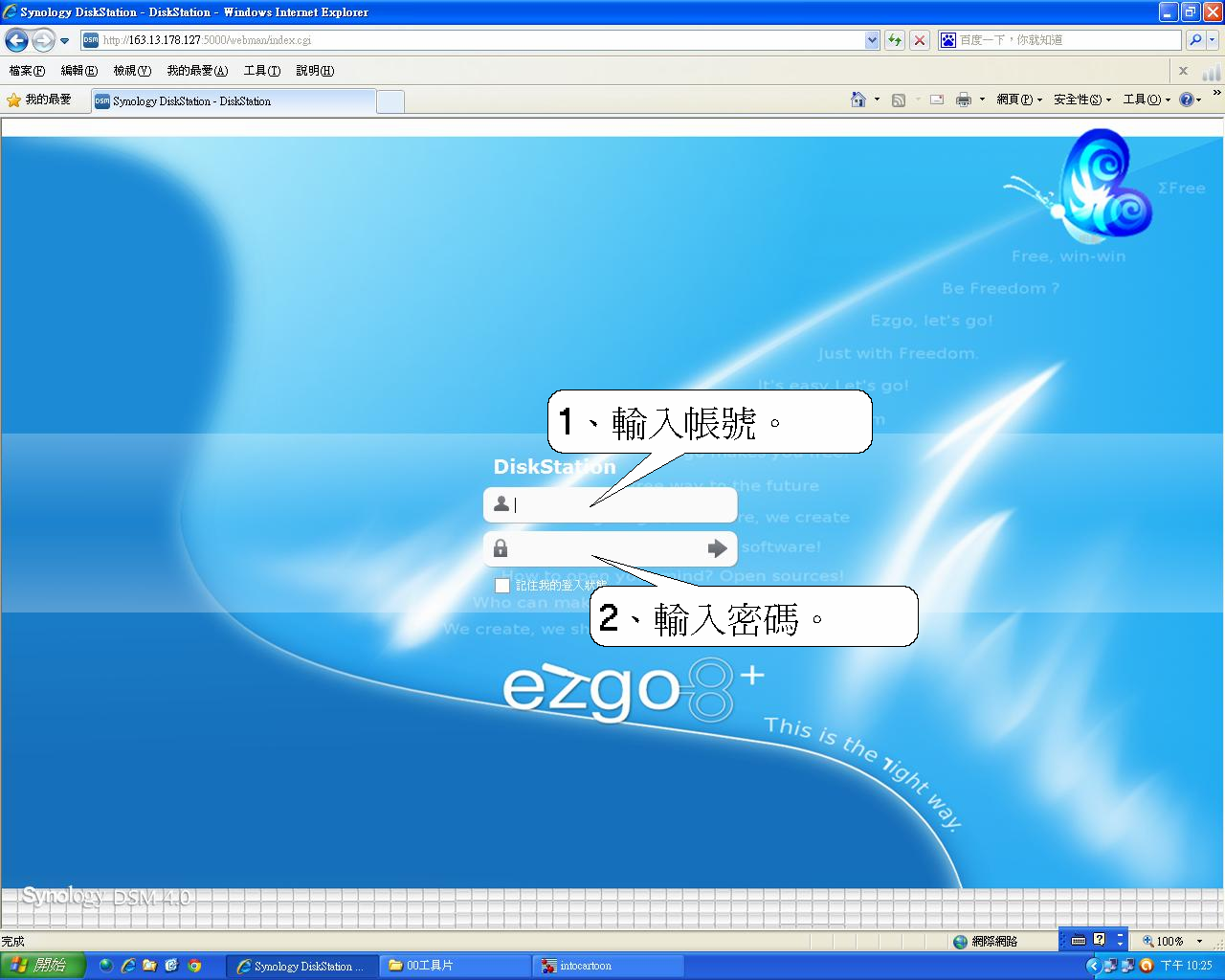Image resolution: width=1225 pixels, height=980 pixels.
Task: Click the system tray clock 下午 10:25
Action: 1187,966
